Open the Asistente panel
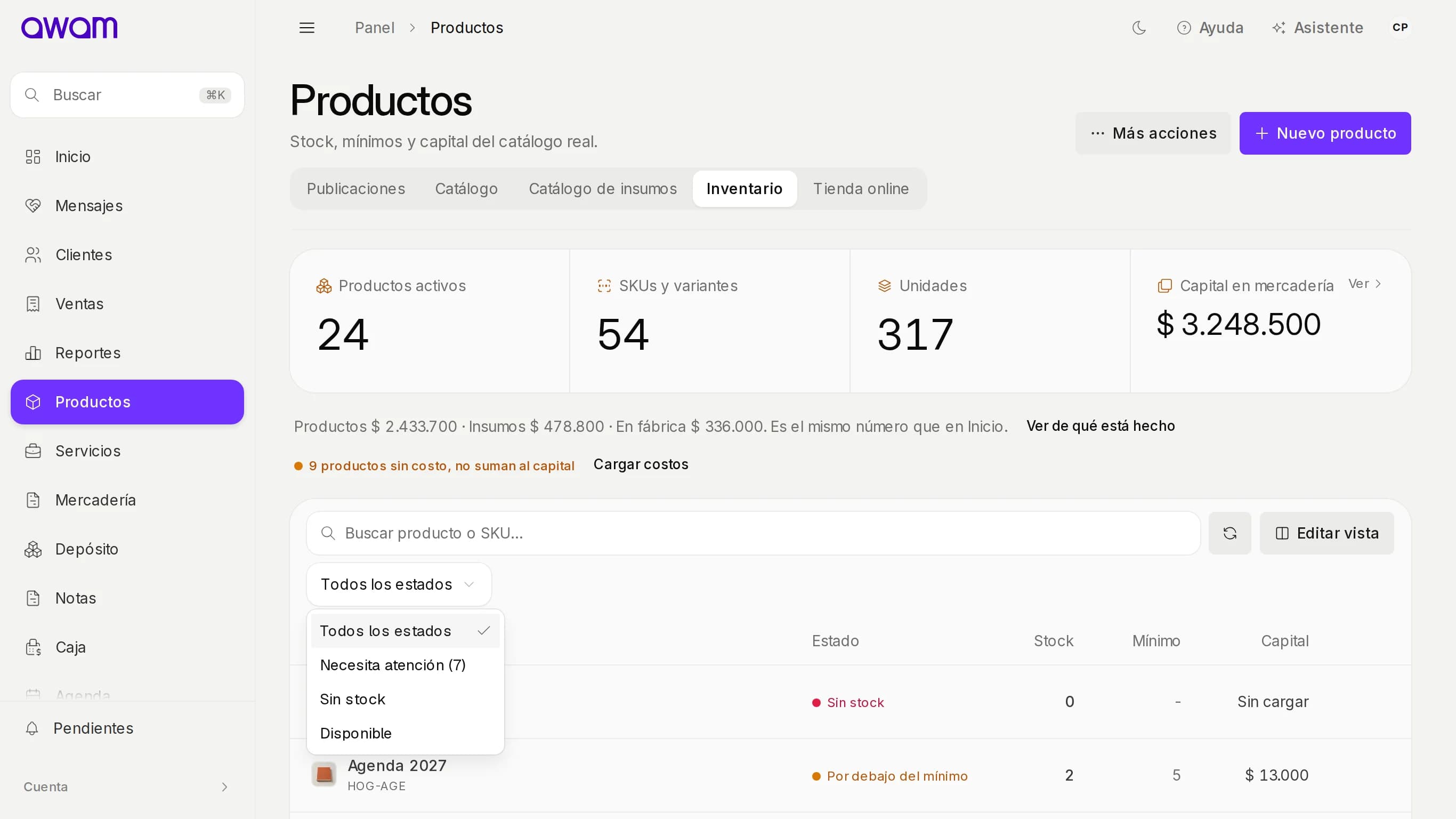The height and width of the screenshot is (819, 1456). pyautogui.click(x=1317, y=28)
